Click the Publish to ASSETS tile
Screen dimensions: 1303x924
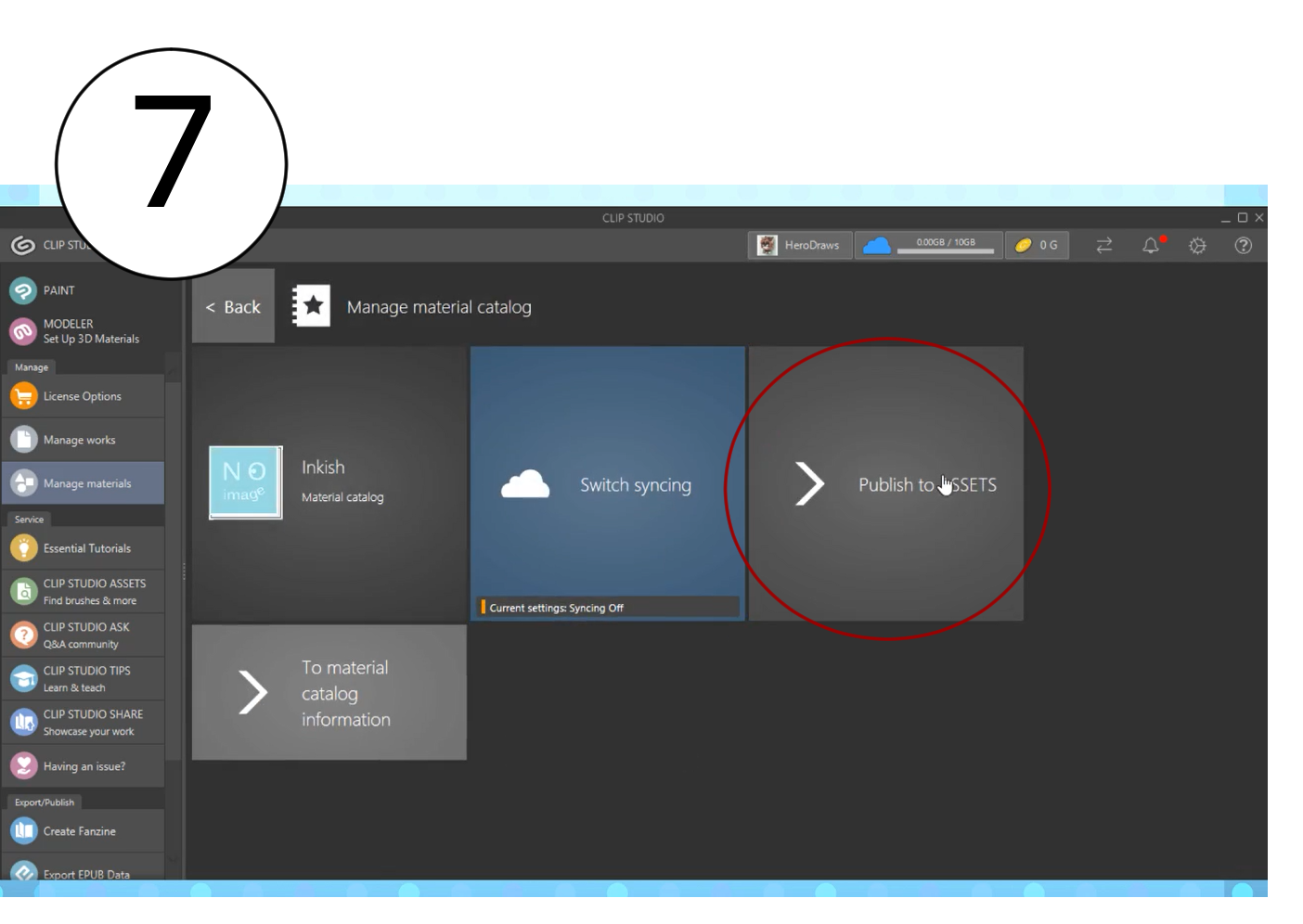(x=886, y=484)
